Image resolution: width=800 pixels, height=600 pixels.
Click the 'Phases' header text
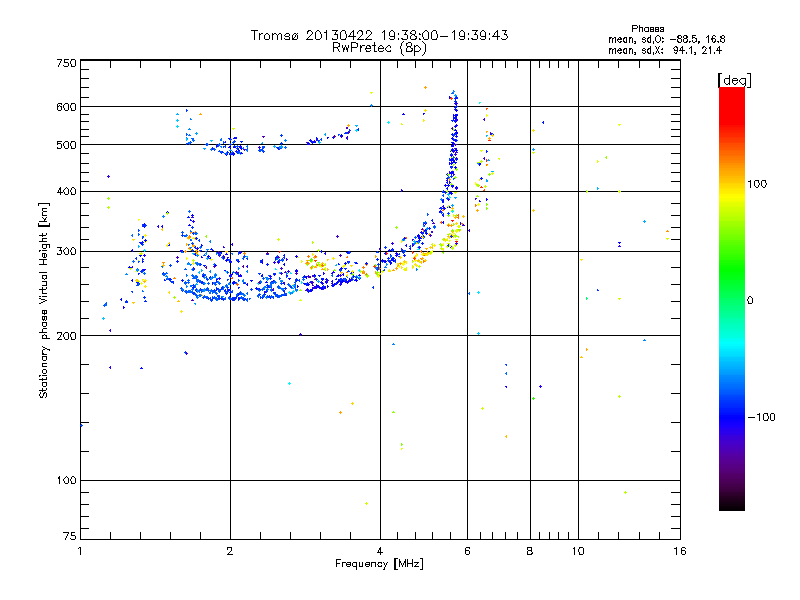647,29
